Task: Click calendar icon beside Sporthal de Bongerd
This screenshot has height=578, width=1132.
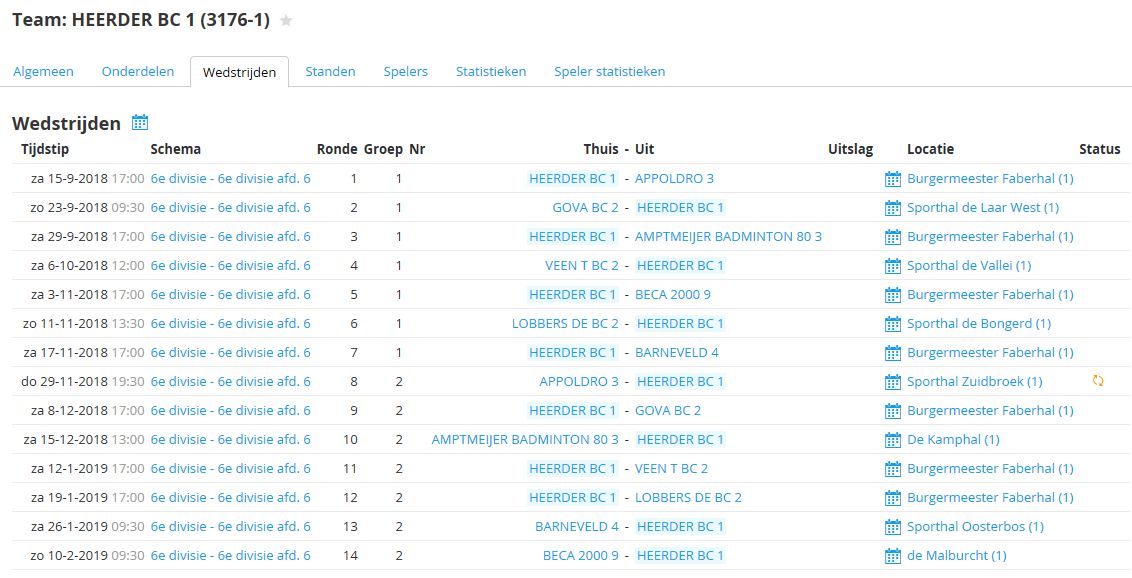Action: pos(893,324)
